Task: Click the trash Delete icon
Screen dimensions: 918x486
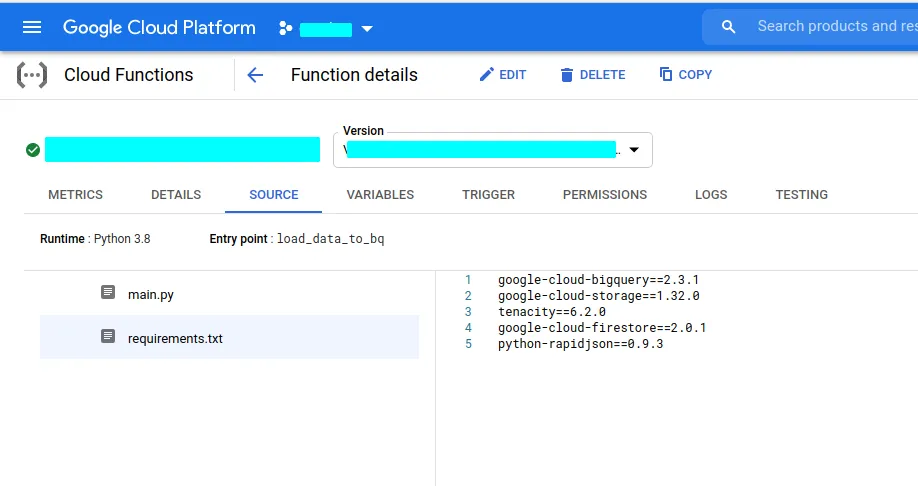Action: 567,75
